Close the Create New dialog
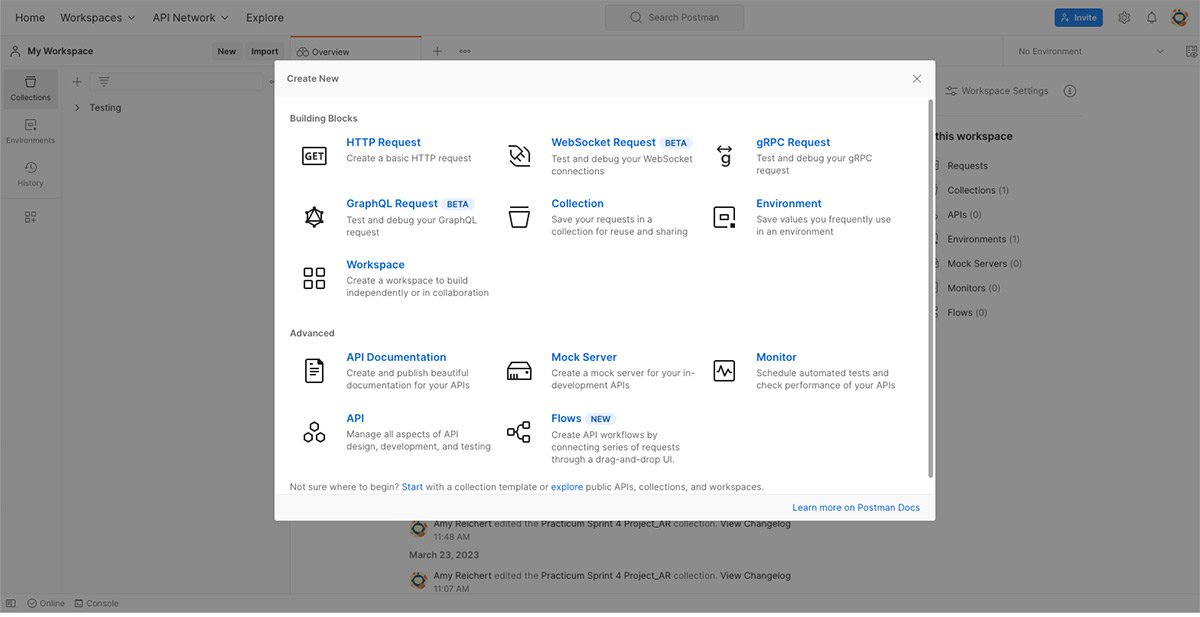Image resolution: width=1200 pixels, height=617 pixels. tap(917, 79)
